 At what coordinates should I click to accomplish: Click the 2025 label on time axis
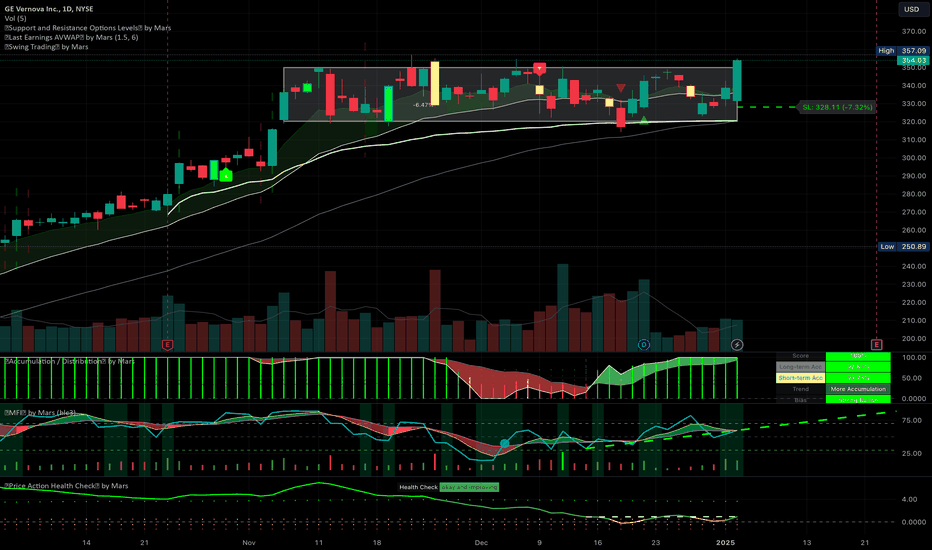click(x=726, y=542)
